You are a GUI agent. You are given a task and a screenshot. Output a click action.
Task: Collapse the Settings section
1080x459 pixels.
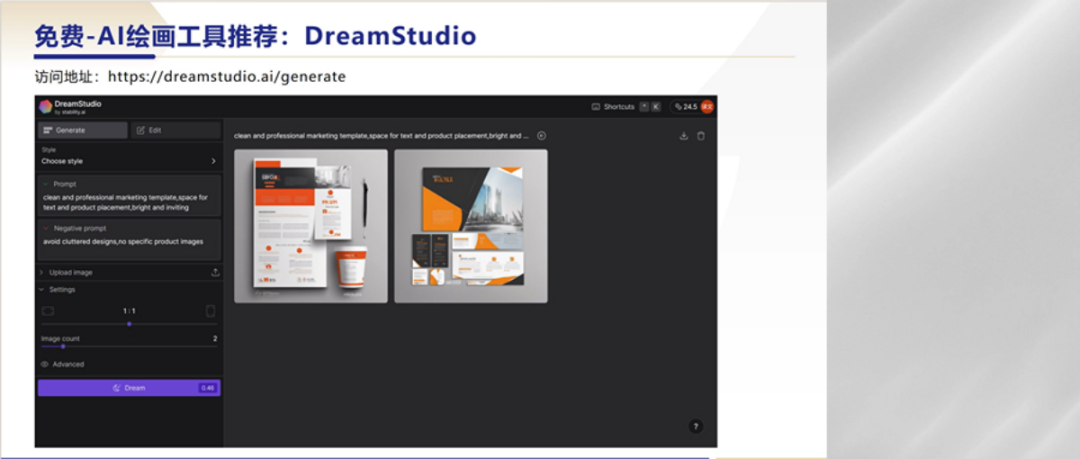coord(57,289)
